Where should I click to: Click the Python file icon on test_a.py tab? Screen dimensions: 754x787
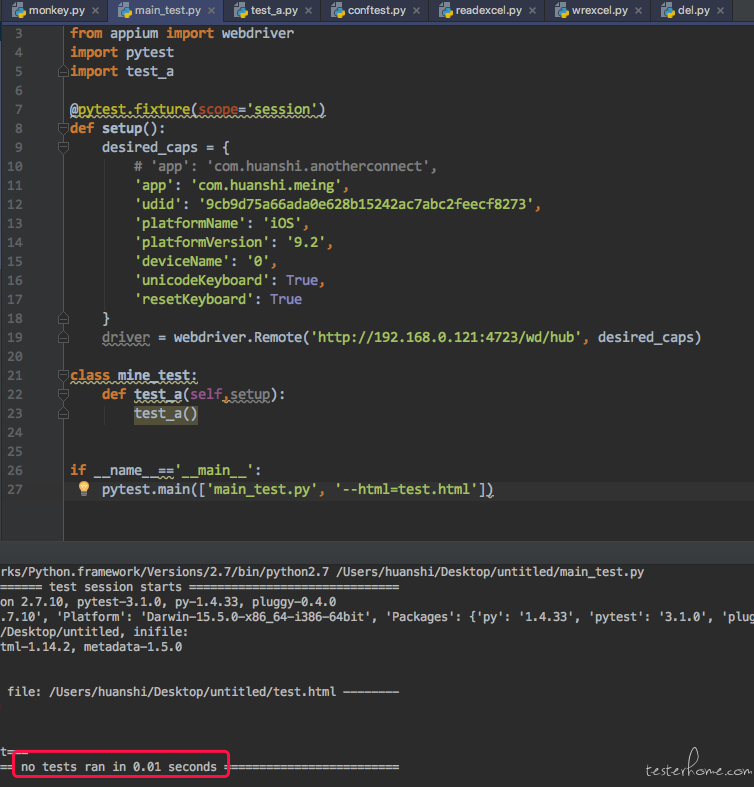(x=241, y=10)
